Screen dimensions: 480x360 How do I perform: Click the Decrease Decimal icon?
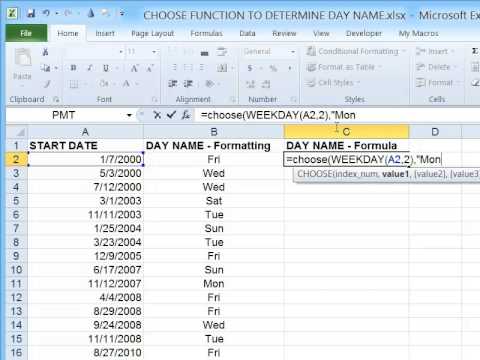tap(266, 84)
